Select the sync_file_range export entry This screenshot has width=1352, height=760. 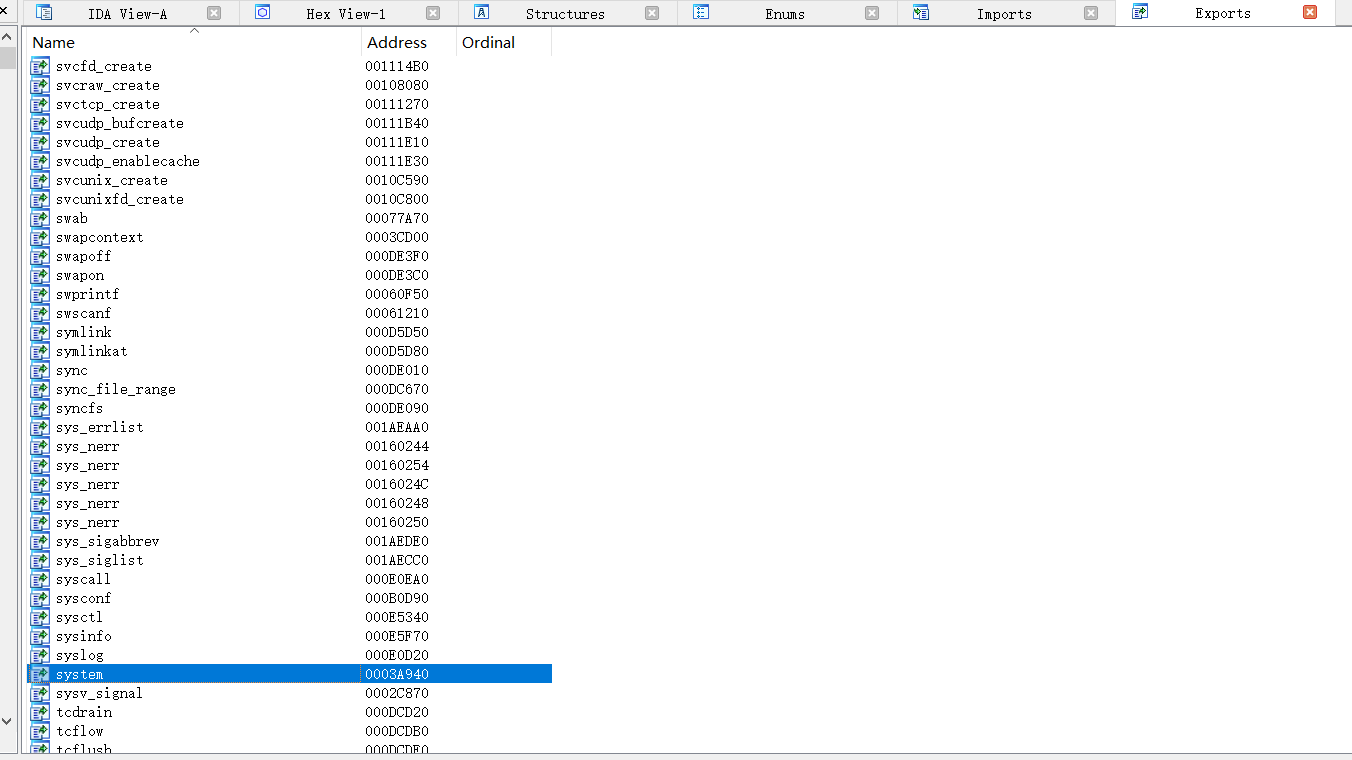[289, 389]
